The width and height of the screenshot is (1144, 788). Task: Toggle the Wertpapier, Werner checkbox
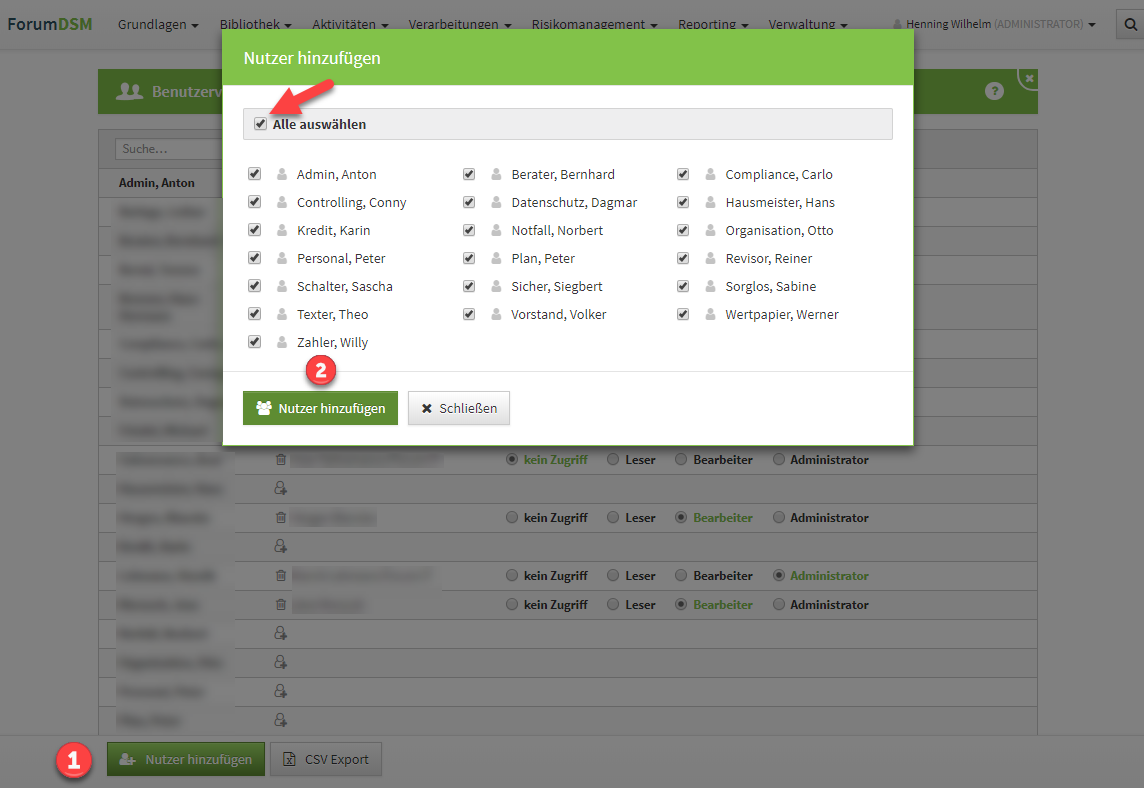point(683,314)
